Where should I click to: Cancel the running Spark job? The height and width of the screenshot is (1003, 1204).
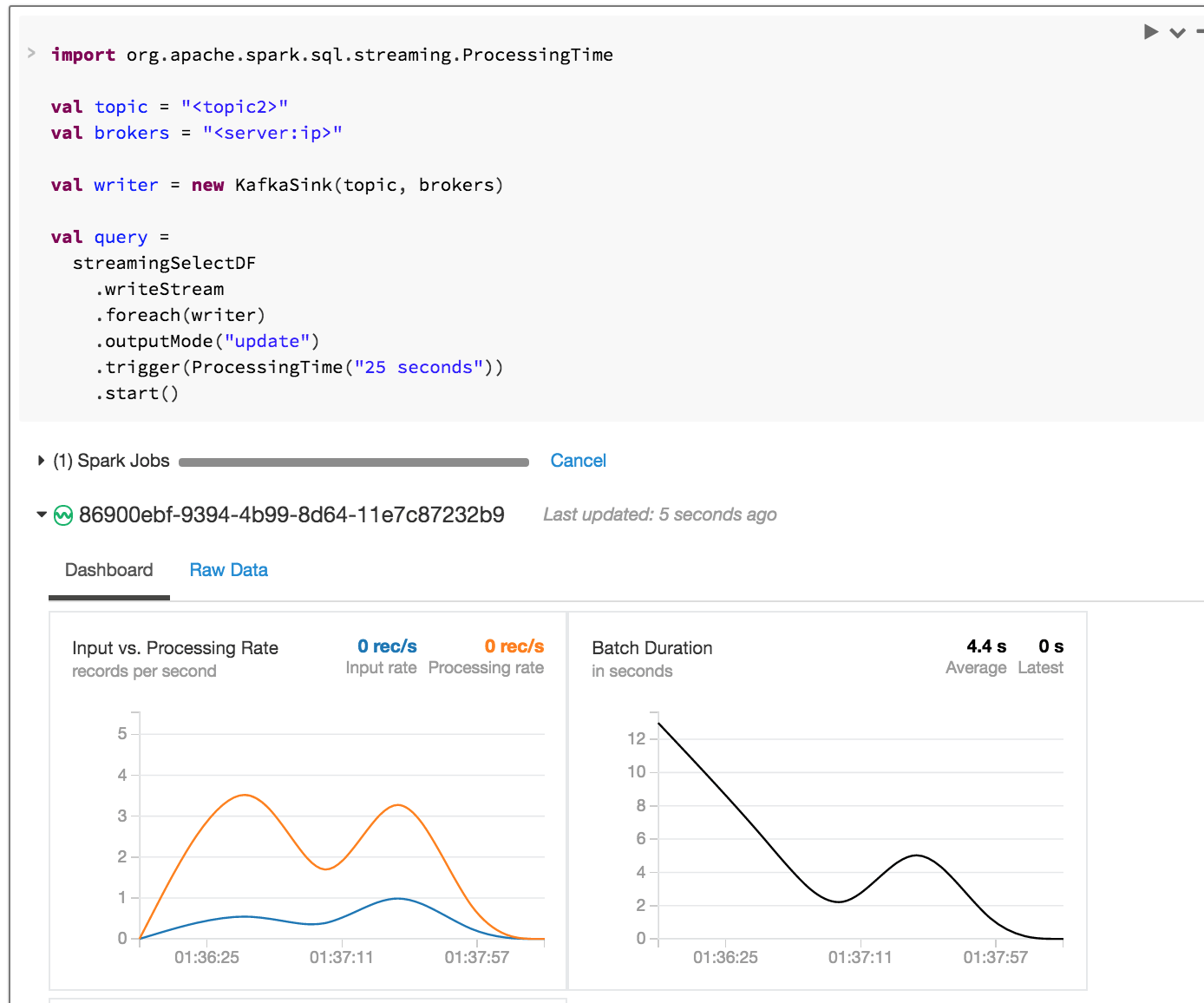click(578, 461)
